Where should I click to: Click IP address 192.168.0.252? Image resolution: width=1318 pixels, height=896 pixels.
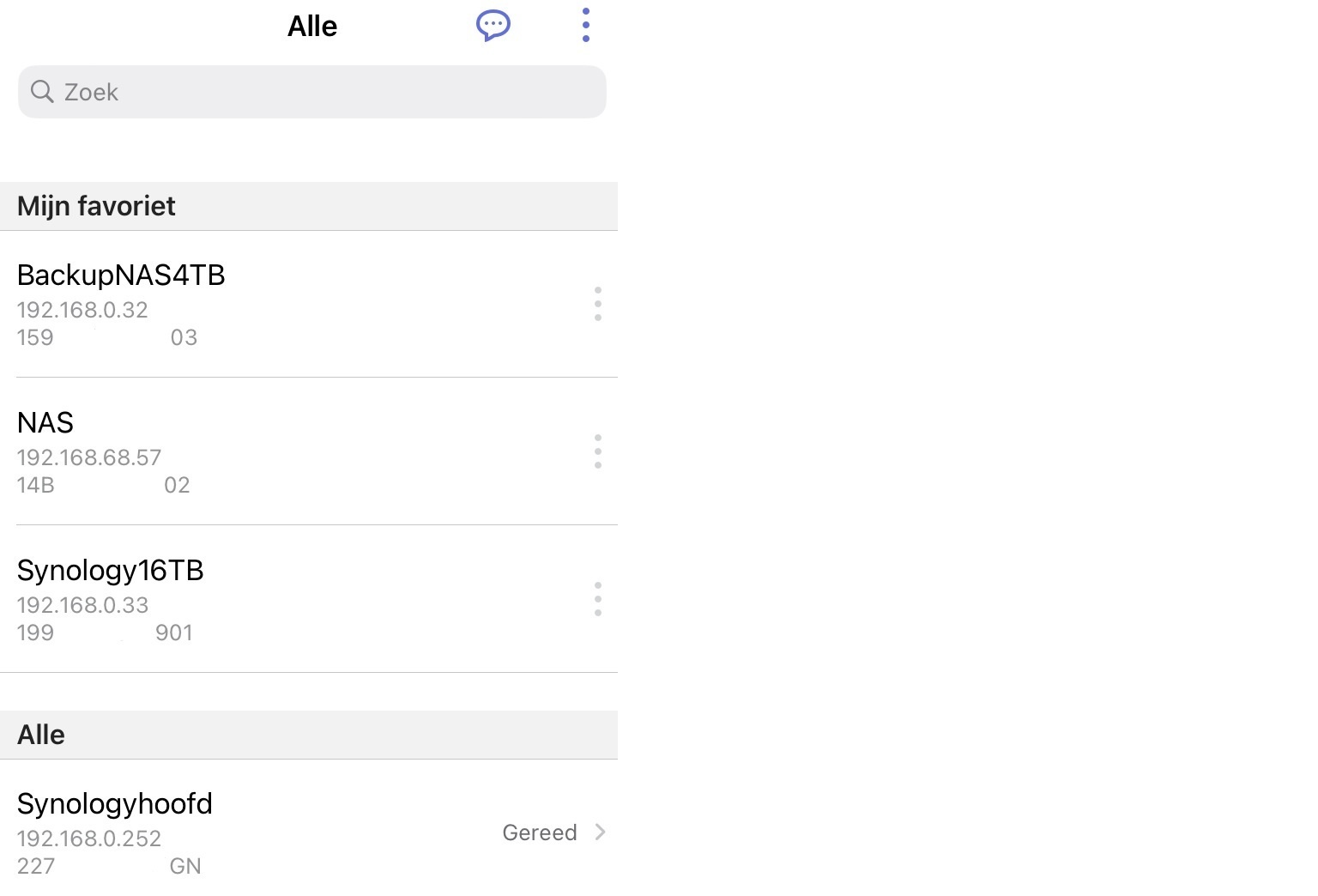pos(89,838)
